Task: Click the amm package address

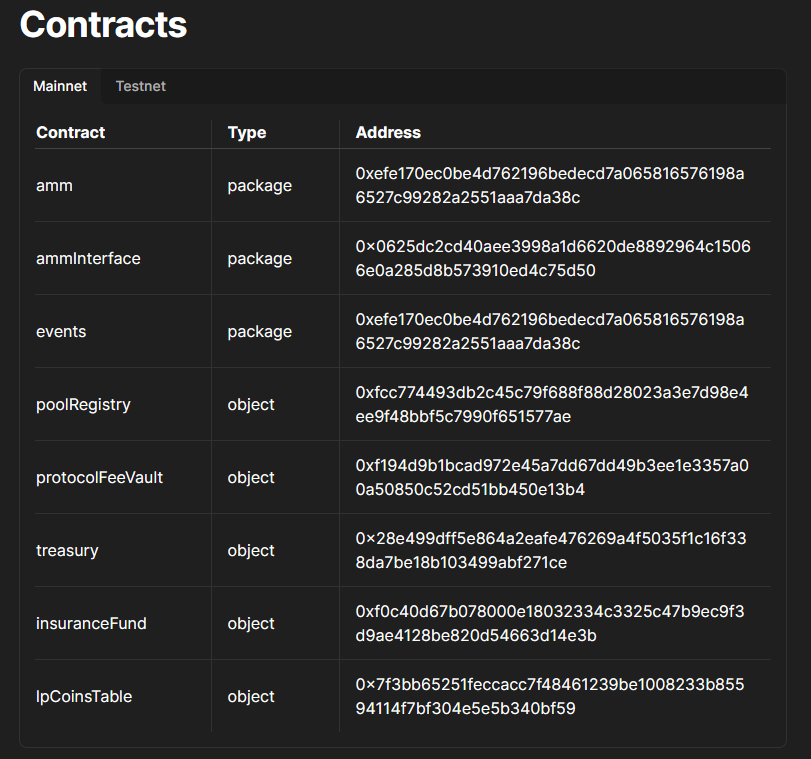Action: tap(550, 185)
